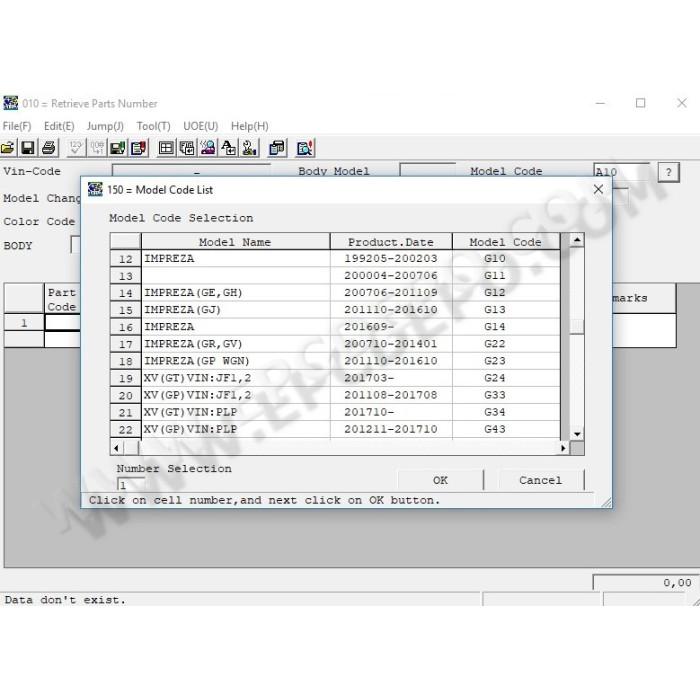Select row 19 XV(GT) VIN:JF1,2 cell

pyautogui.click(x=236, y=378)
